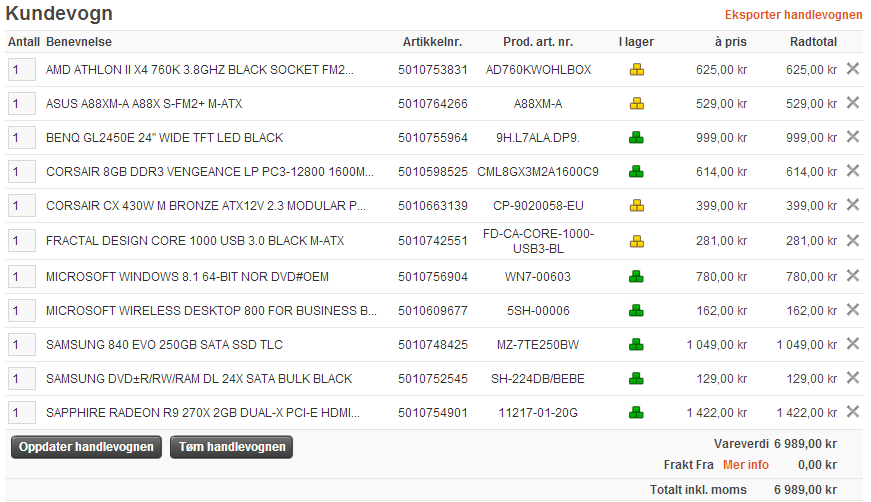Image resolution: width=871 pixels, height=502 pixels.
Task: Click green stock icon for Samsung 840 EVO
Action: click(637, 345)
